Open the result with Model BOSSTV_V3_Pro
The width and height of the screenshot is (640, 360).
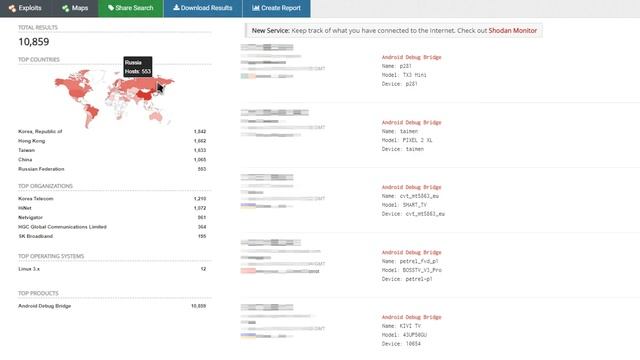coord(411,270)
